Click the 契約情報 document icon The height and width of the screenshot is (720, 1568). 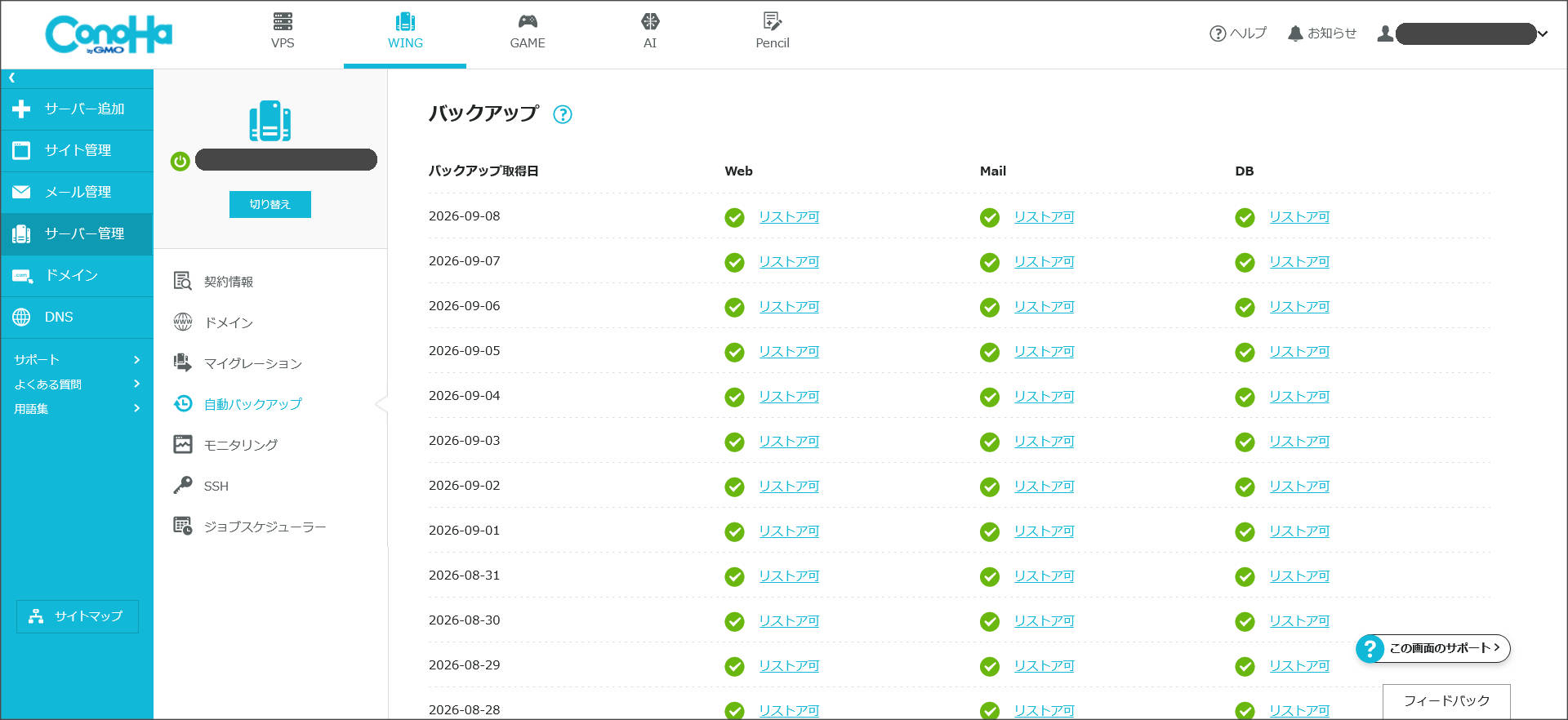click(183, 282)
